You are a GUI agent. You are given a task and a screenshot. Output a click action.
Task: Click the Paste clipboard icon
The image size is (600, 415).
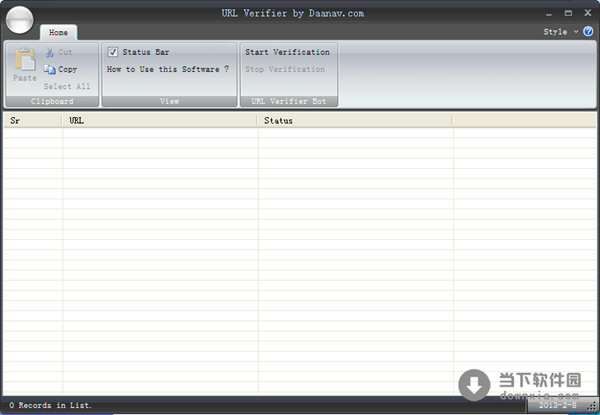(25, 60)
